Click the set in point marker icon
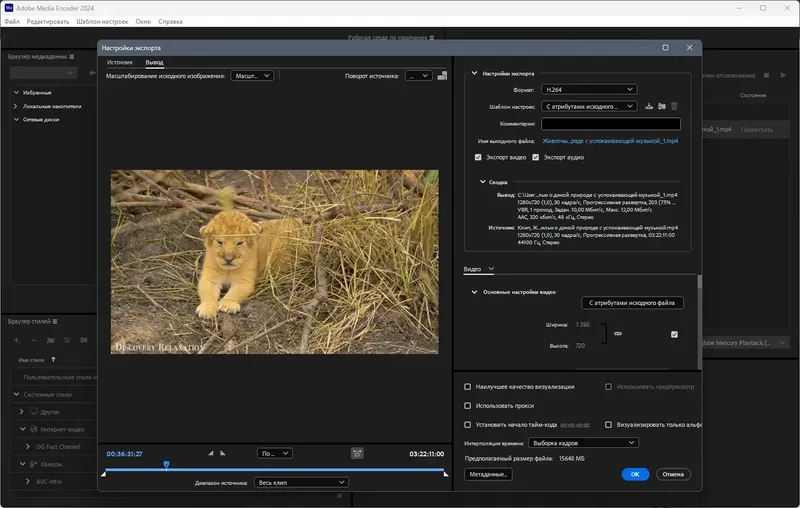Screen dimensions: 800x508 tap(211, 453)
